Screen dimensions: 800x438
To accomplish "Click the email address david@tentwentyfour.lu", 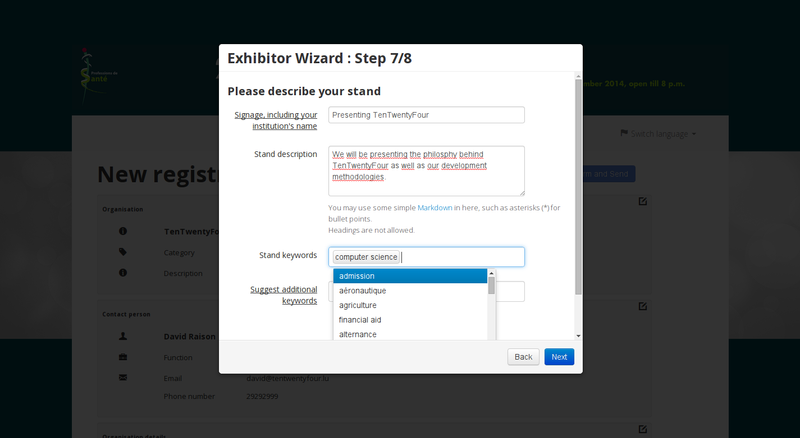I will 287,378.
